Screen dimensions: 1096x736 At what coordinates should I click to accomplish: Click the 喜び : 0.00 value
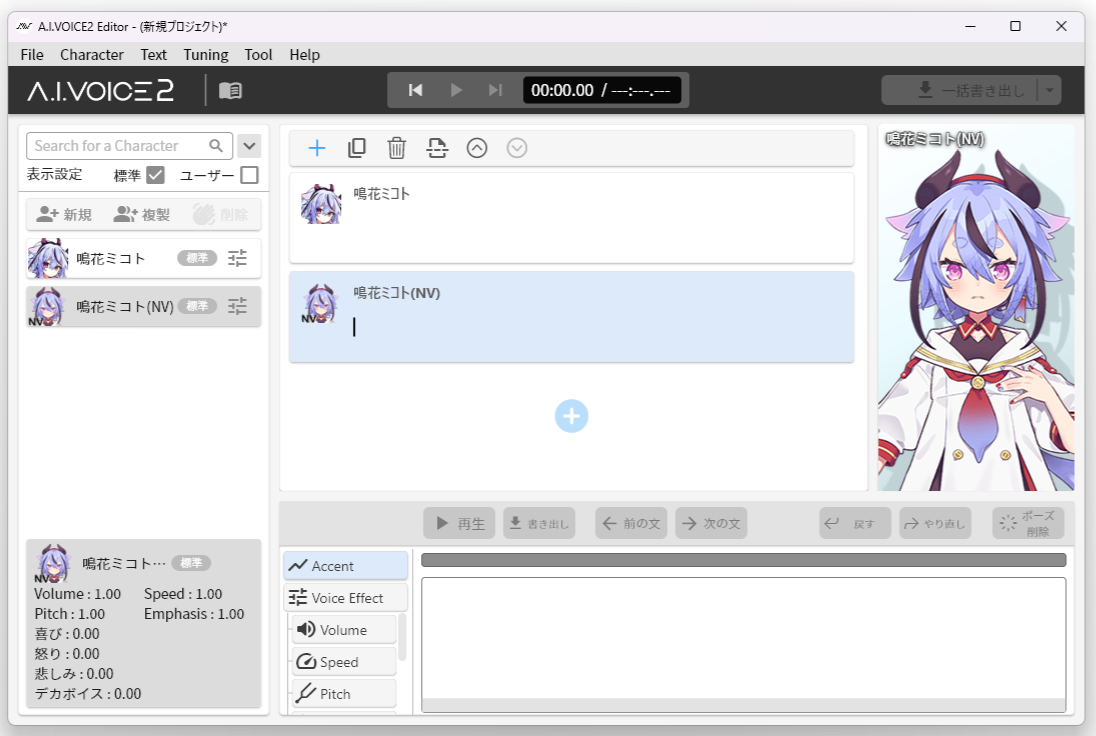pos(67,634)
